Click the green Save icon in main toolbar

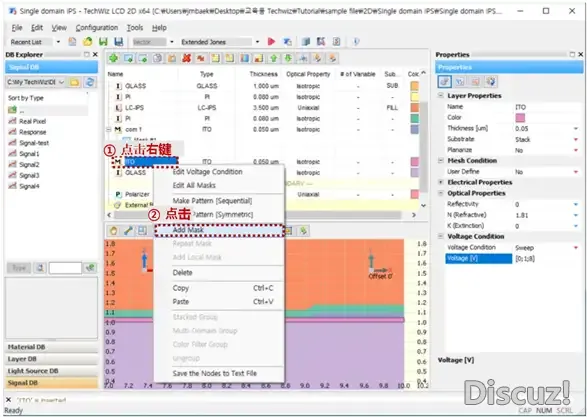103,42
